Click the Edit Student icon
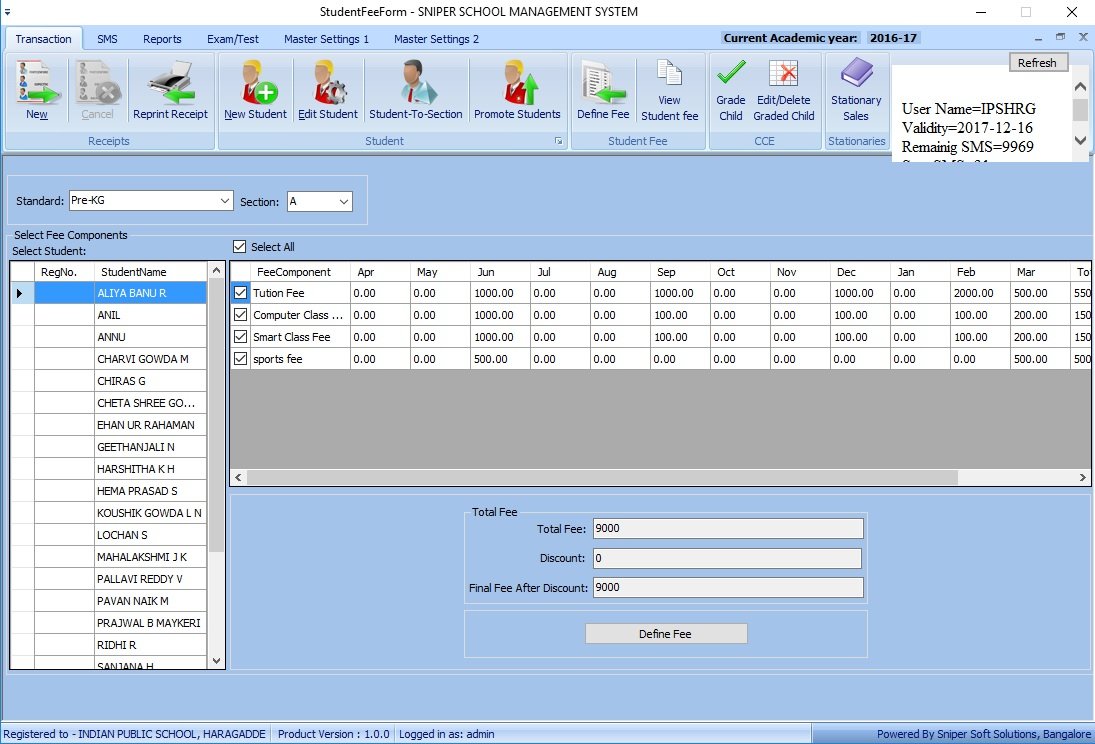The height and width of the screenshot is (744, 1095). point(328,83)
